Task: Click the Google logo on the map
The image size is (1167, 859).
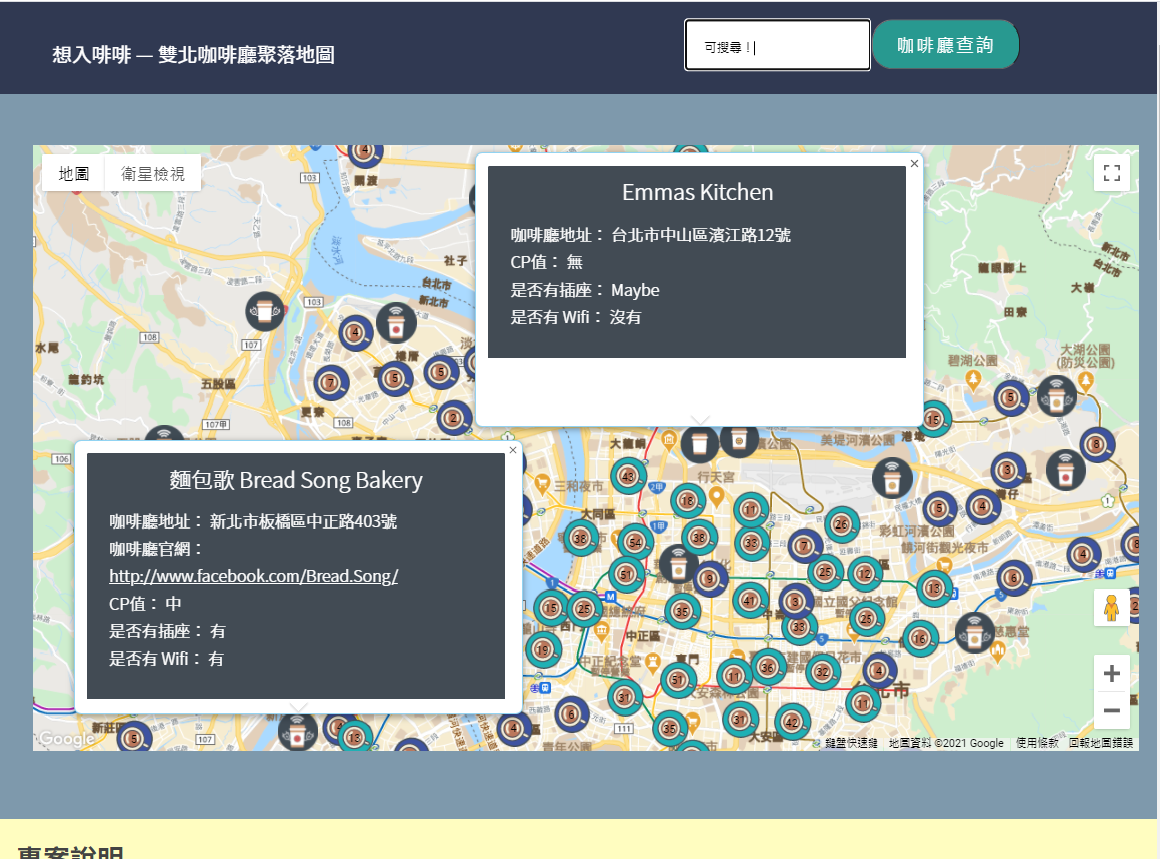Action: (67, 738)
